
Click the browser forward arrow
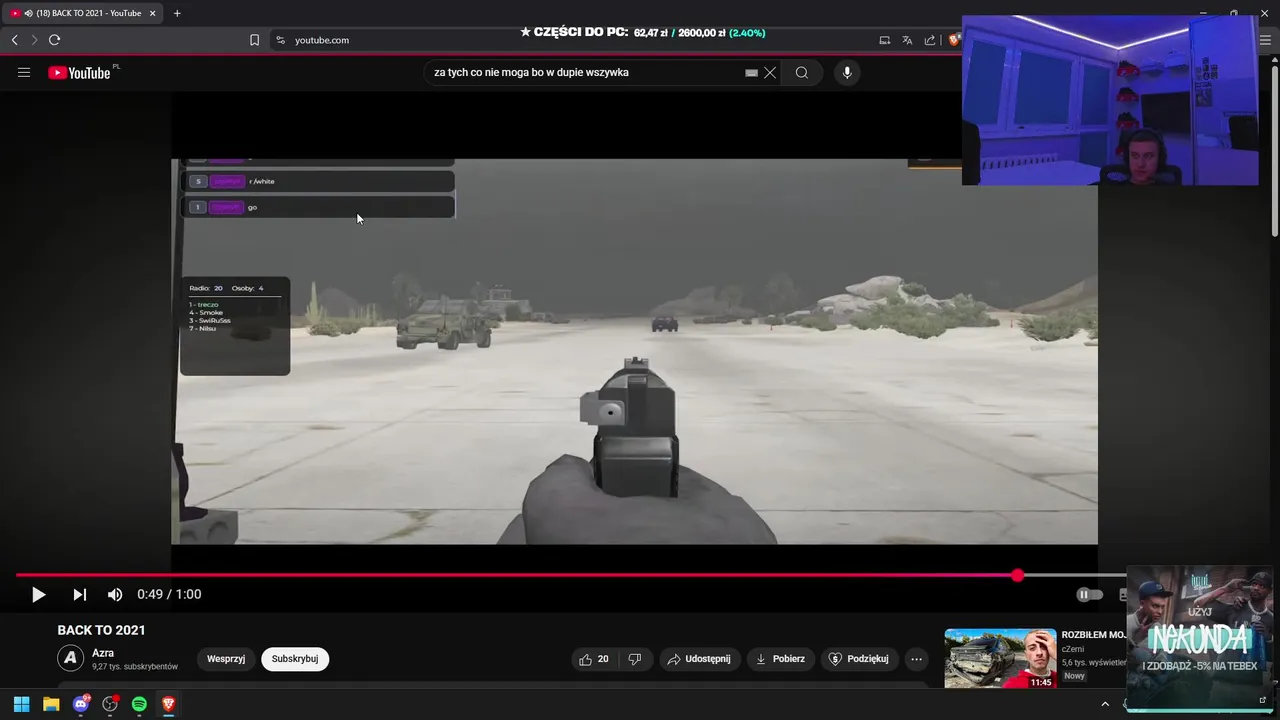[34, 40]
